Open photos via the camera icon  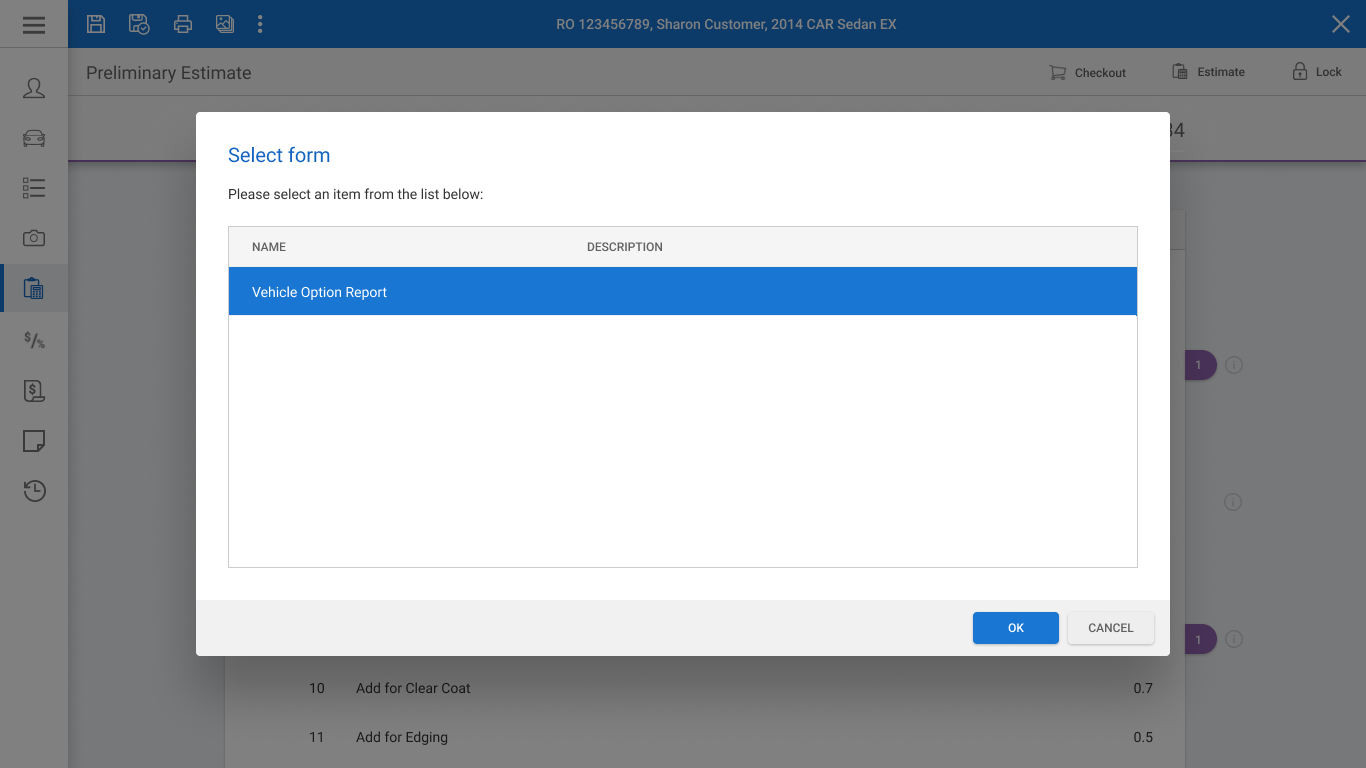[34, 238]
